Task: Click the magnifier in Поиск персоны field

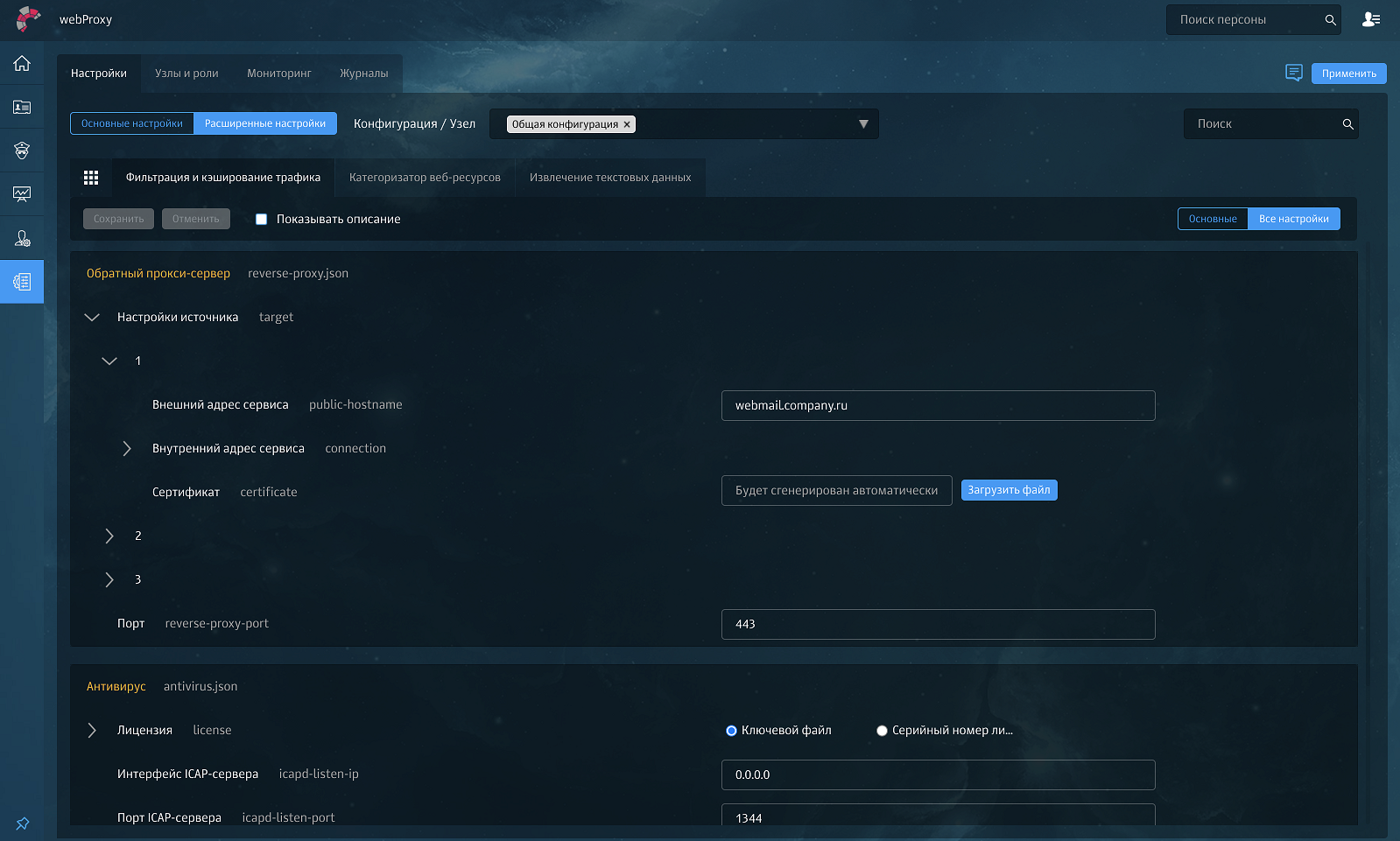Action: tap(1330, 20)
